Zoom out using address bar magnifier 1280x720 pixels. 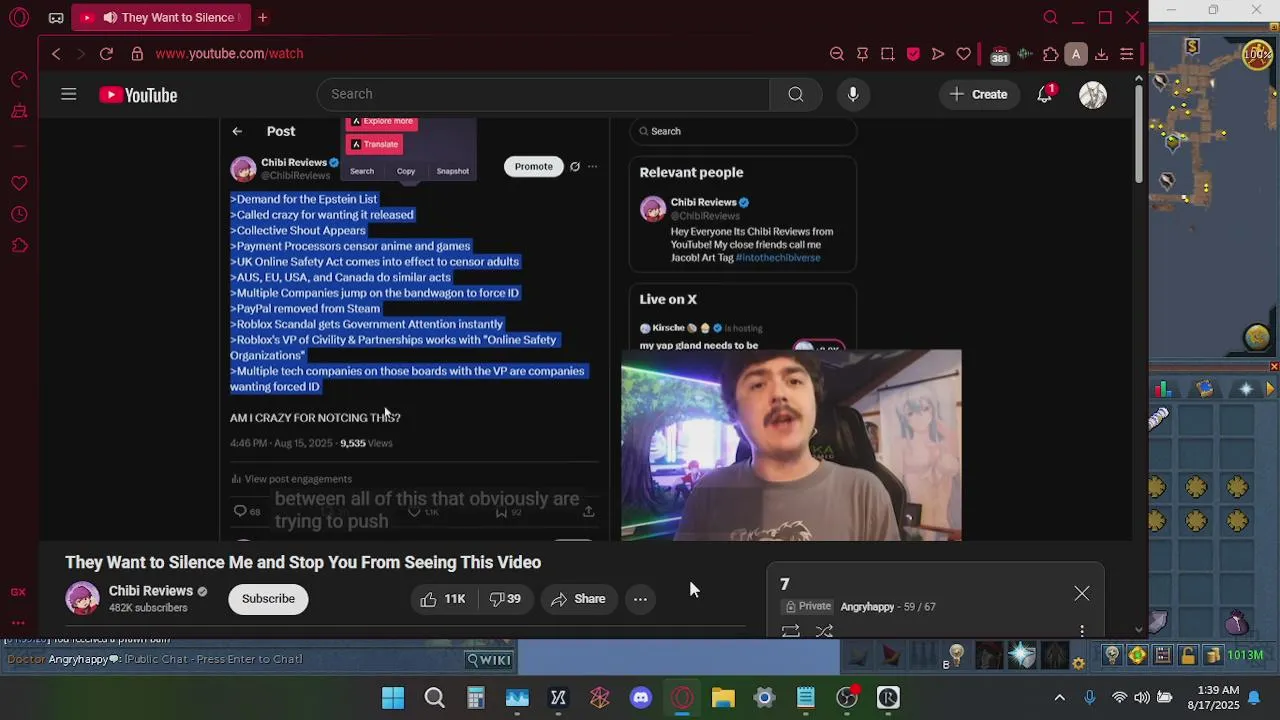tap(837, 54)
